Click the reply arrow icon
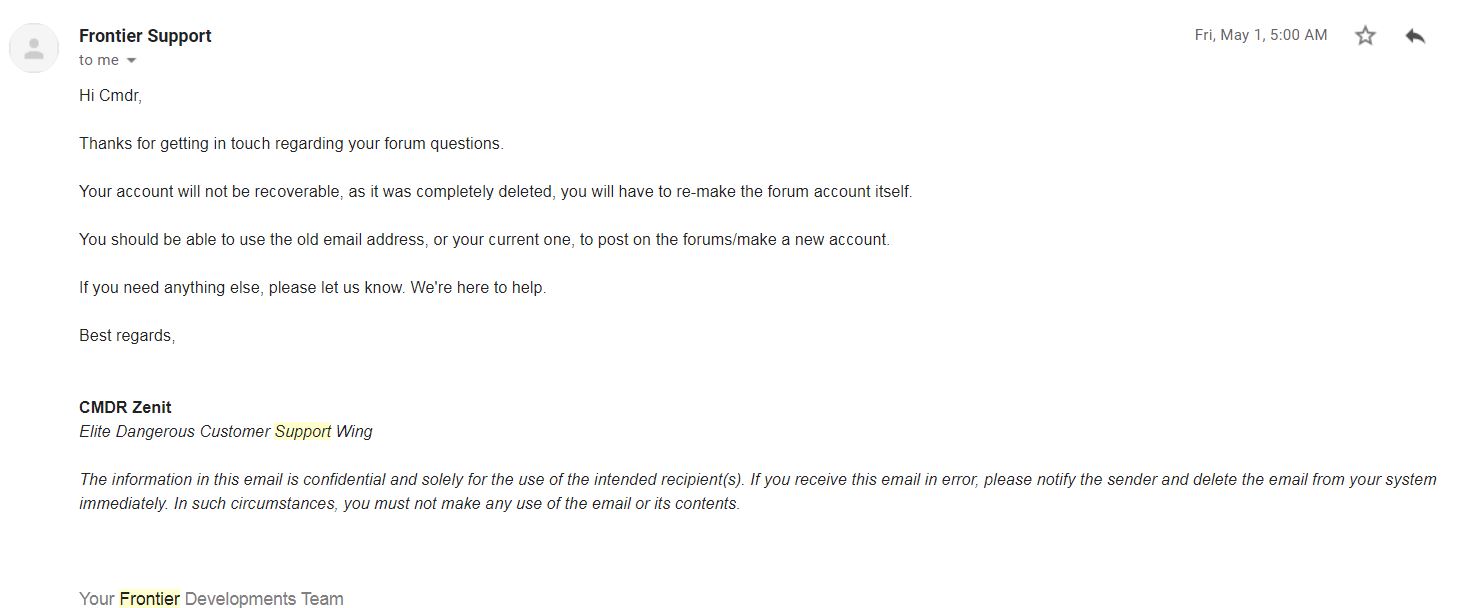 click(1415, 36)
